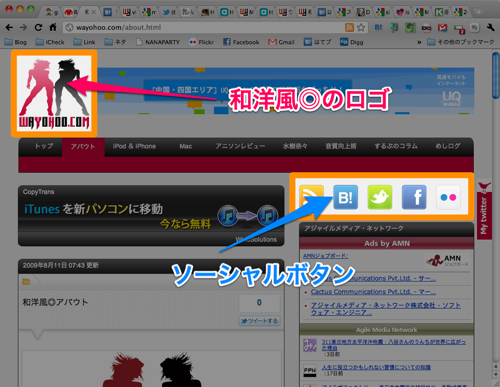Select the iPod & iPhone nav item
Image resolution: width=500 pixels, height=387 pixels.
point(134,146)
